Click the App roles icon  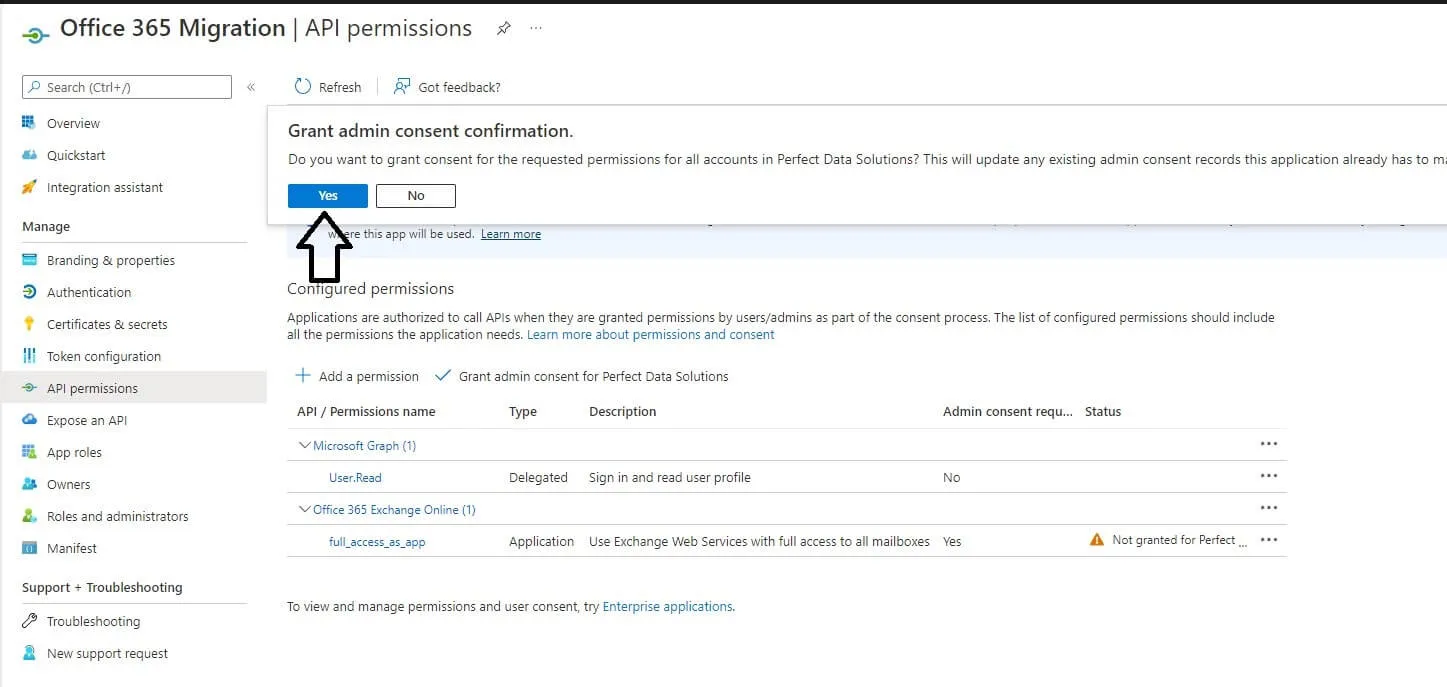tap(29, 452)
